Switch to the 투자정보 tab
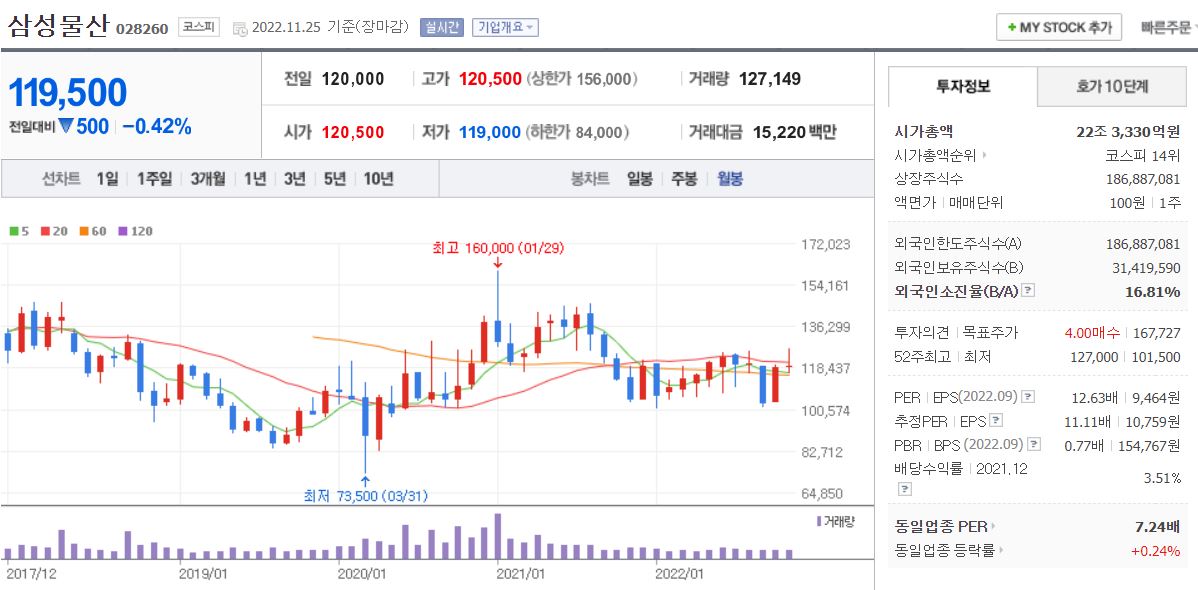 (x=963, y=86)
